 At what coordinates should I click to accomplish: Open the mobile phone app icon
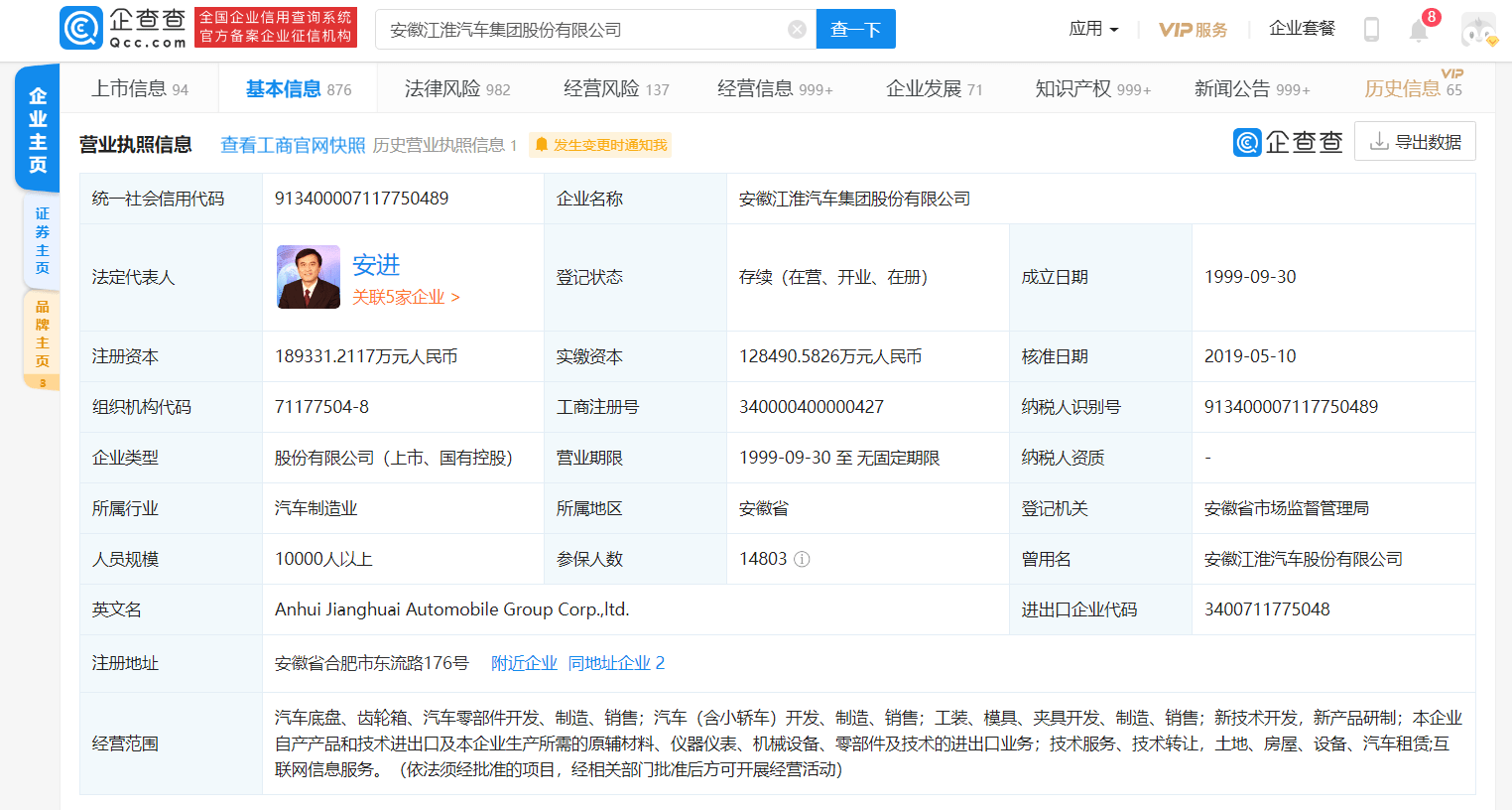[x=1371, y=30]
